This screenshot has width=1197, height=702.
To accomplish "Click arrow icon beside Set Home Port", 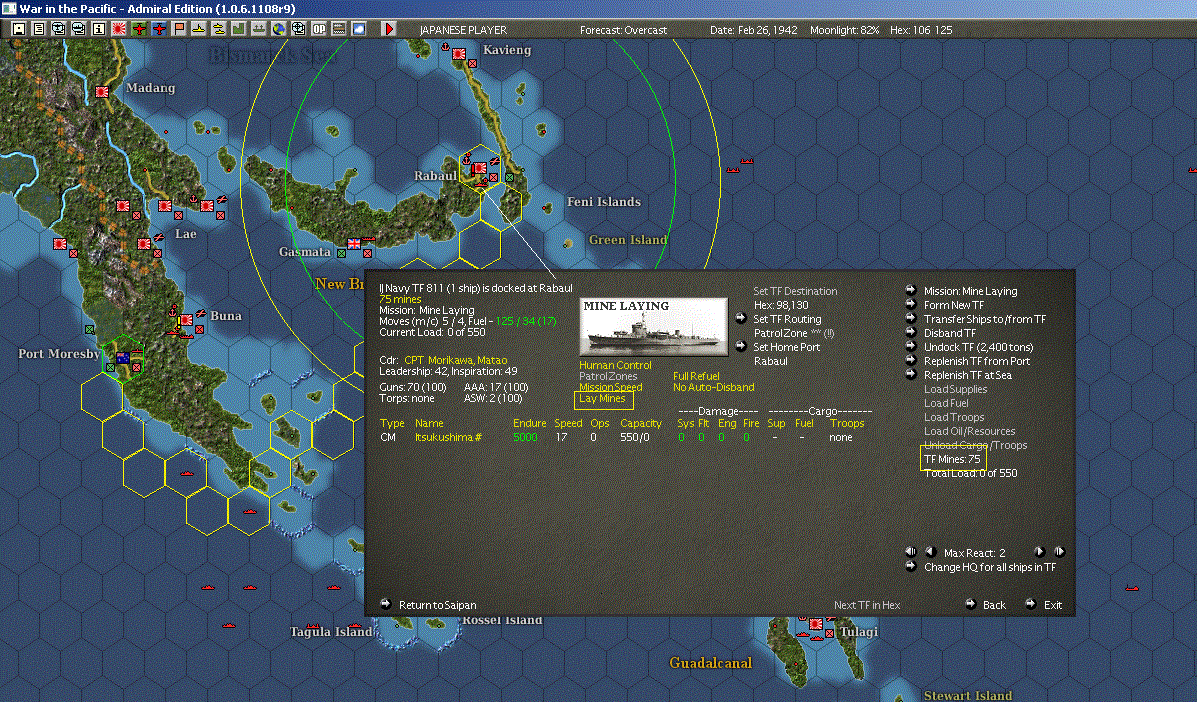I will click(740, 346).
